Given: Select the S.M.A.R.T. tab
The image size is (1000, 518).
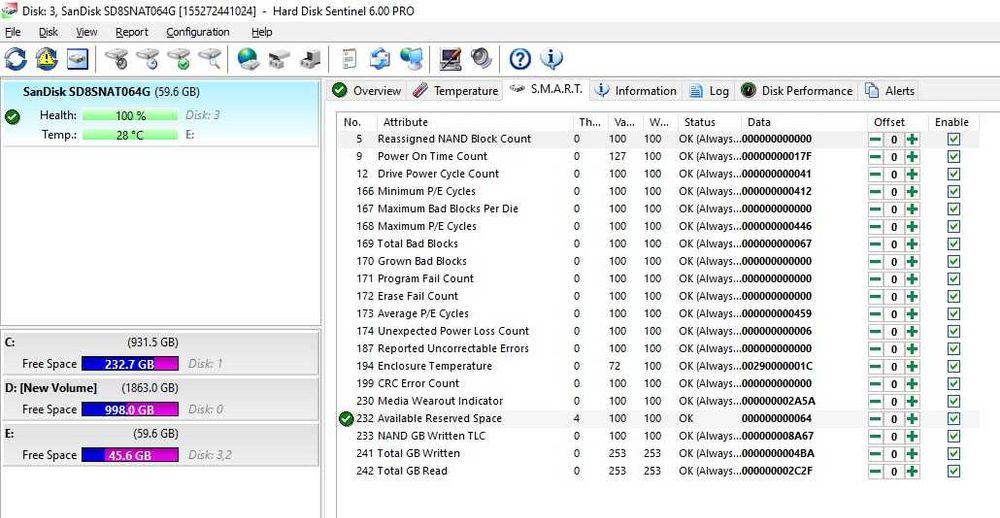Looking at the screenshot, I should (546, 89).
